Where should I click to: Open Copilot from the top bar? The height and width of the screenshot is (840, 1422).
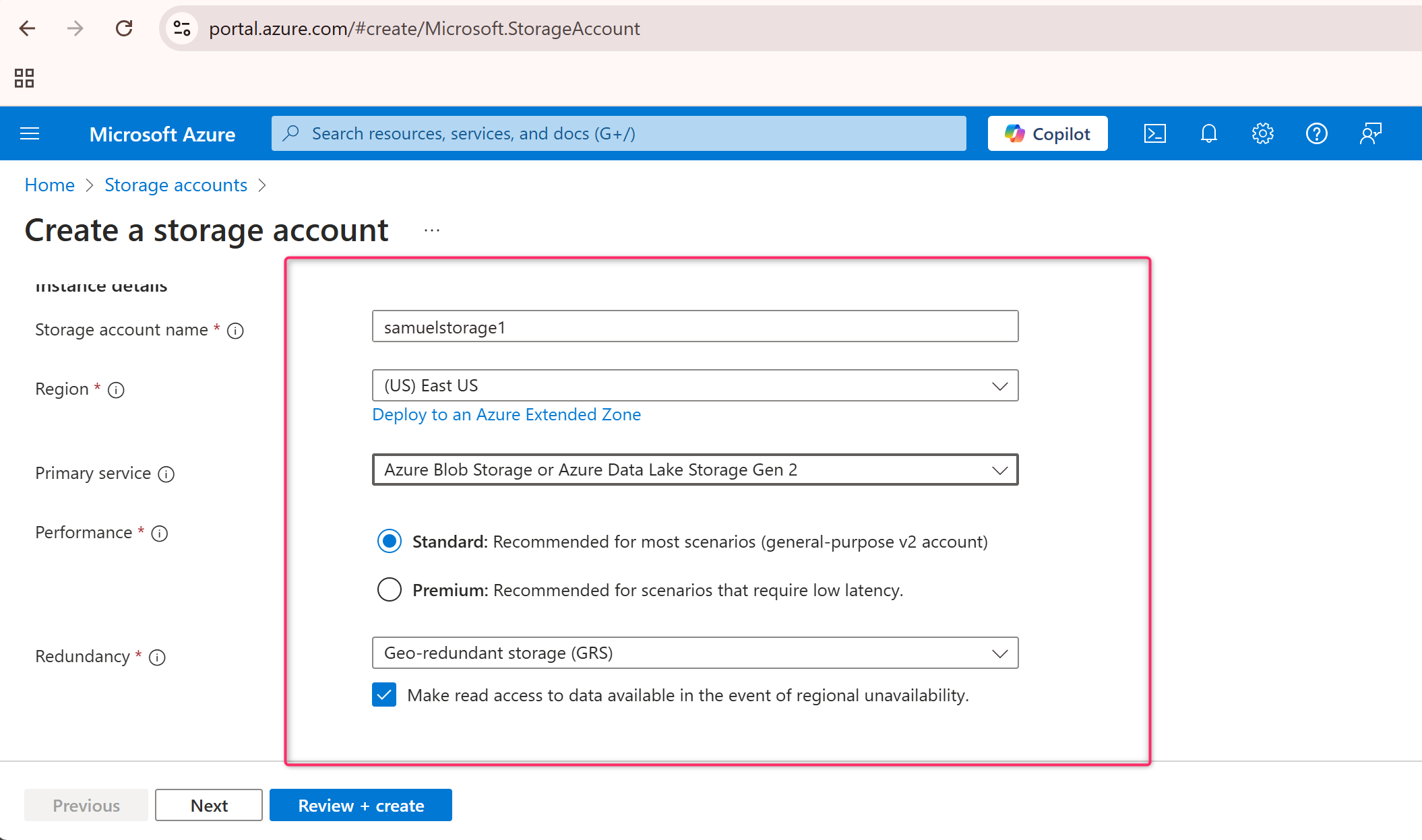(x=1047, y=133)
